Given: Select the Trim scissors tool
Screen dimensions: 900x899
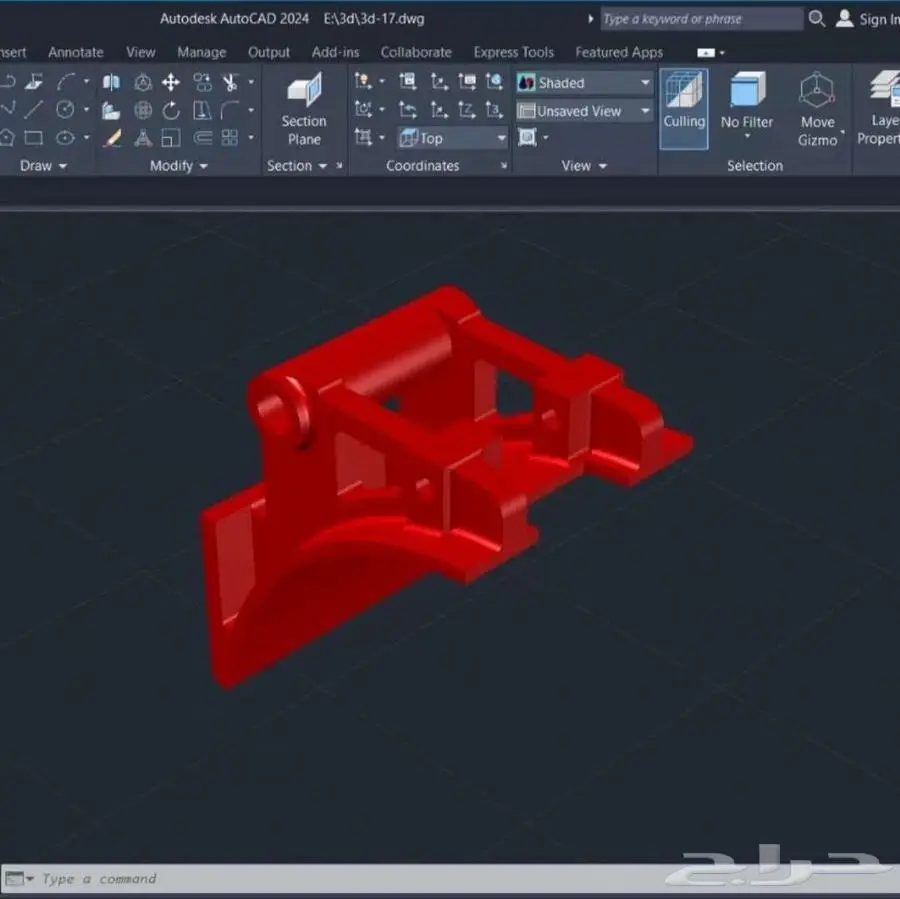Looking at the screenshot, I should point(231,82).
